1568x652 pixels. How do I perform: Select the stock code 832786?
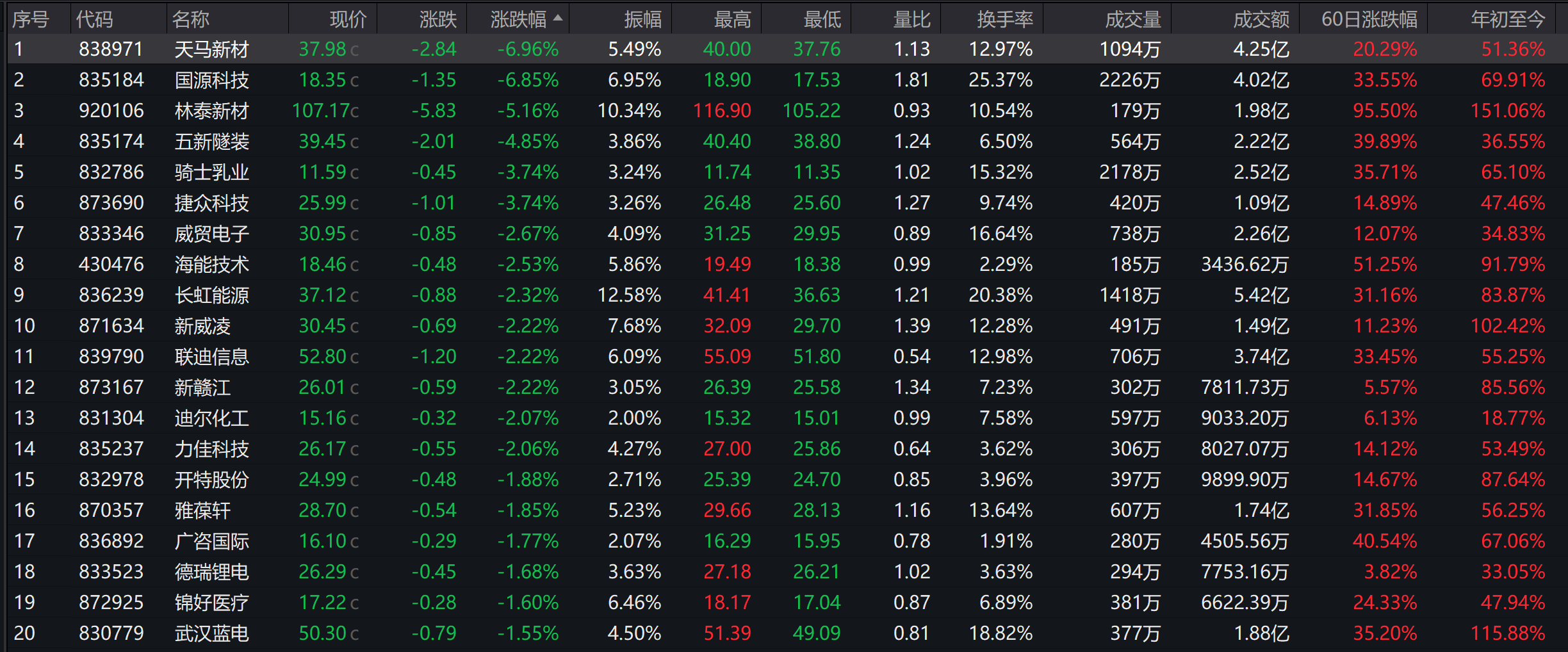[111, 172]
